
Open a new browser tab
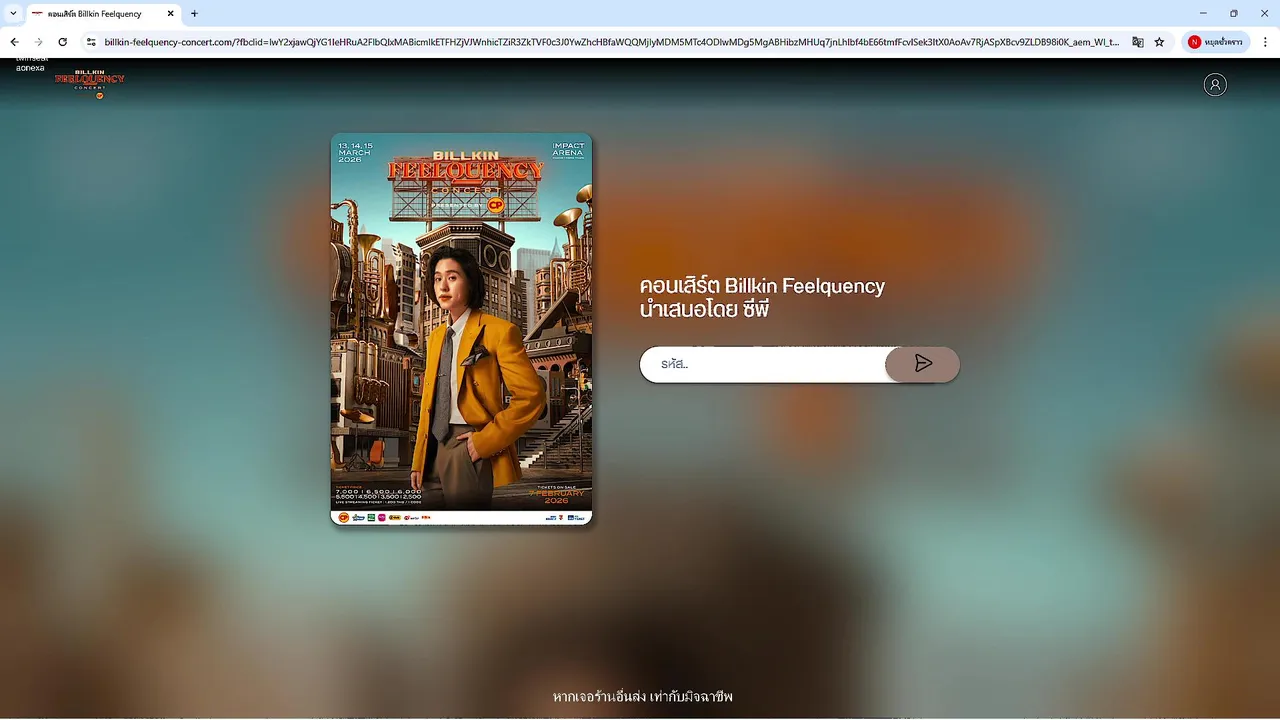pyautogui.click(x=194, y=14)
